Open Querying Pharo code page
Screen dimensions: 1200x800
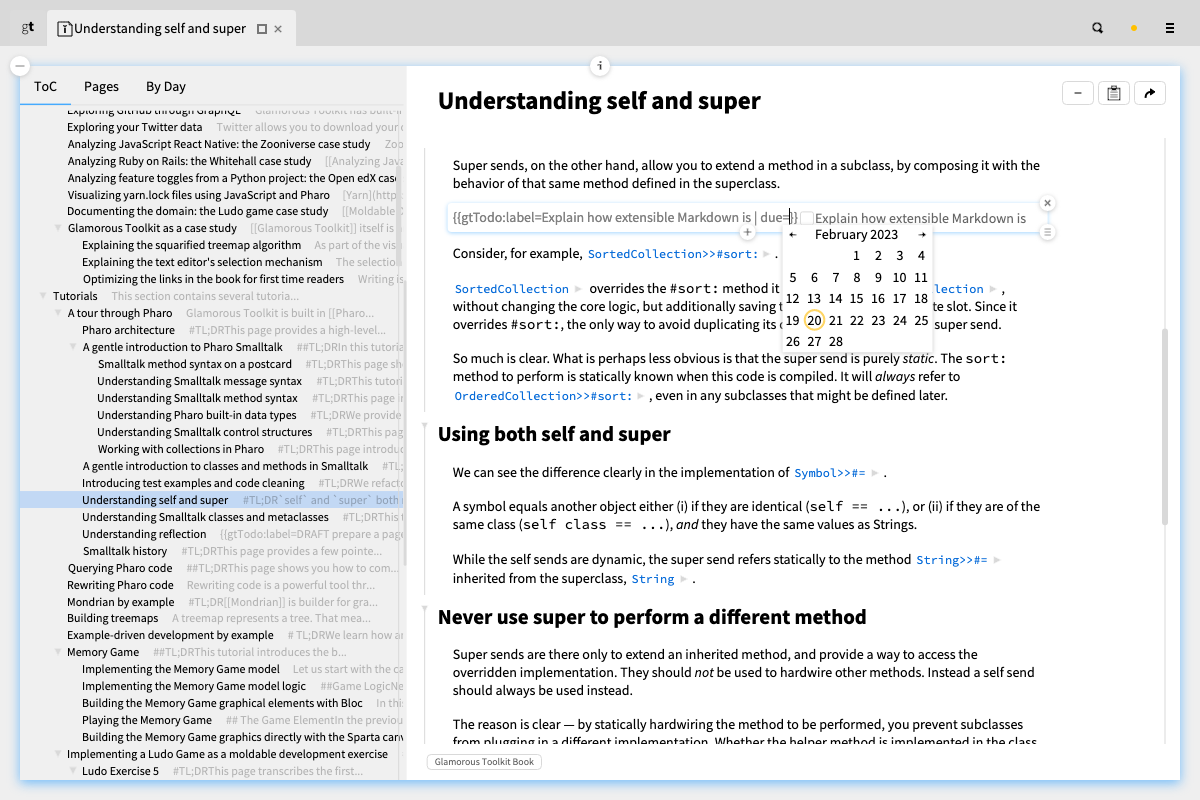pyautogui.click(x=120, y=568)
